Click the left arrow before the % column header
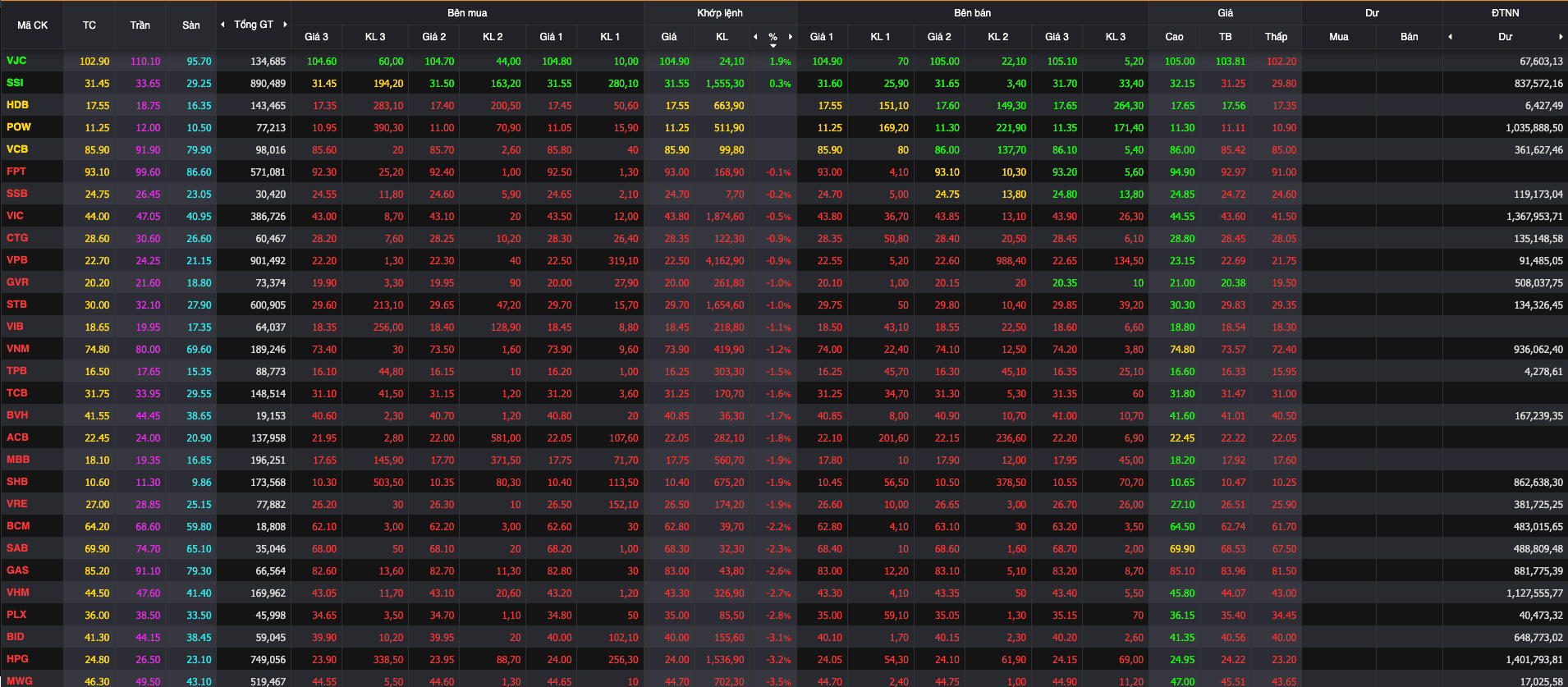Image resolution: width=1568 pixels, height=687 pixels. 755,37
